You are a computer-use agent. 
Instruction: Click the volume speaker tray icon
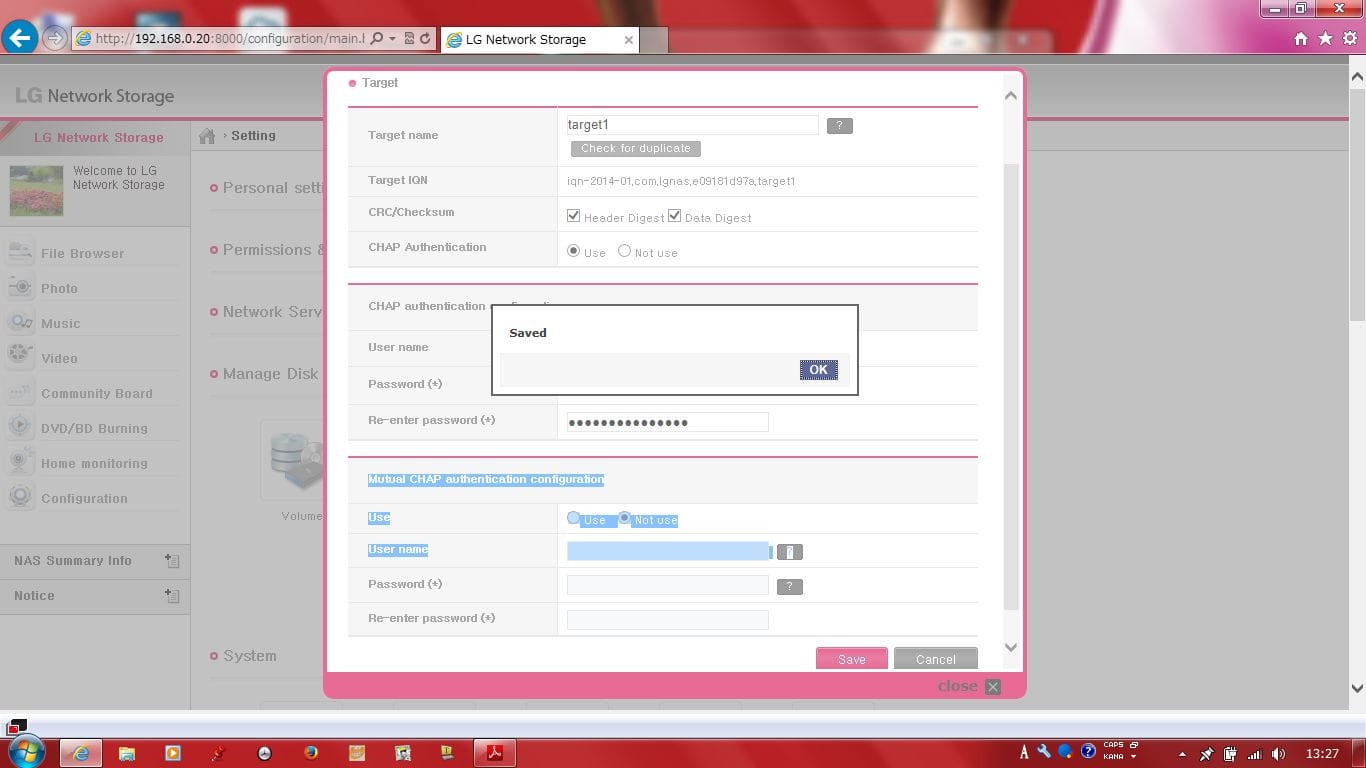1278,754
